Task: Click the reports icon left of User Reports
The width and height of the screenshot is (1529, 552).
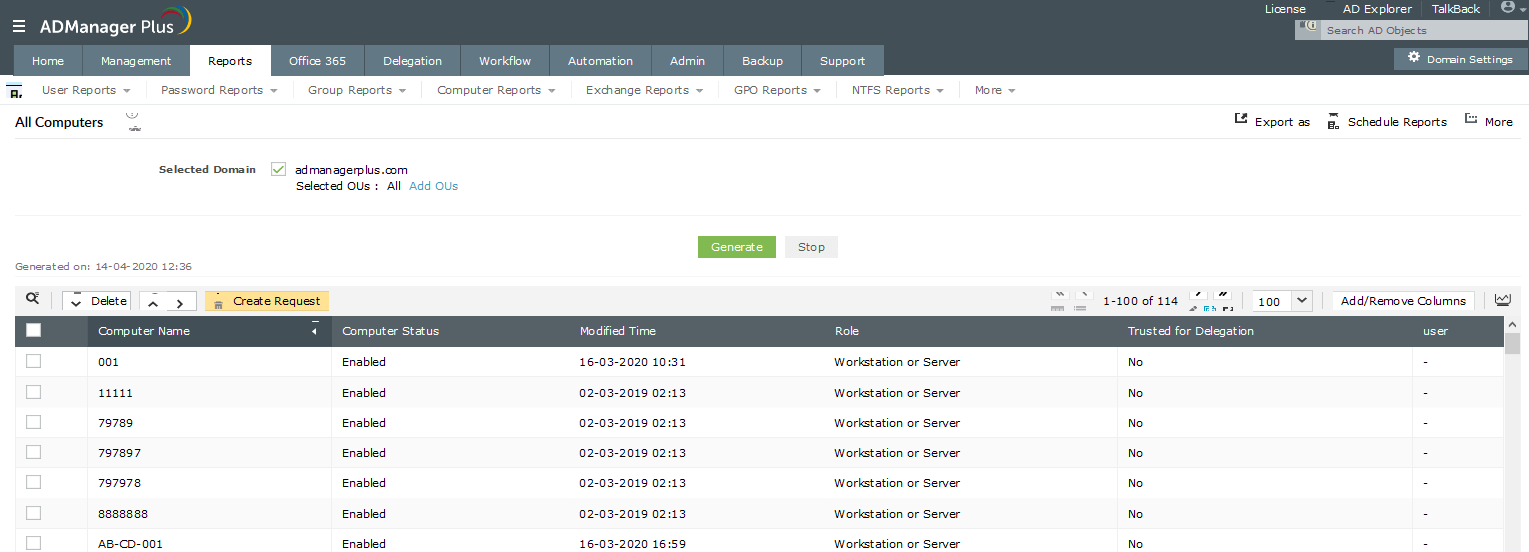Action: (x=15, y=91)
